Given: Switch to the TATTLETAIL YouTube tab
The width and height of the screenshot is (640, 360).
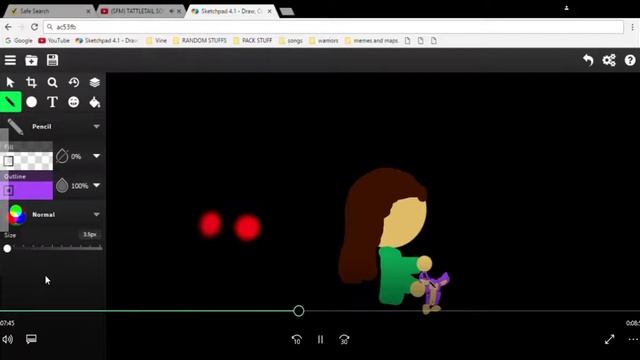Looking at the screenshot, I should (140, 11).
